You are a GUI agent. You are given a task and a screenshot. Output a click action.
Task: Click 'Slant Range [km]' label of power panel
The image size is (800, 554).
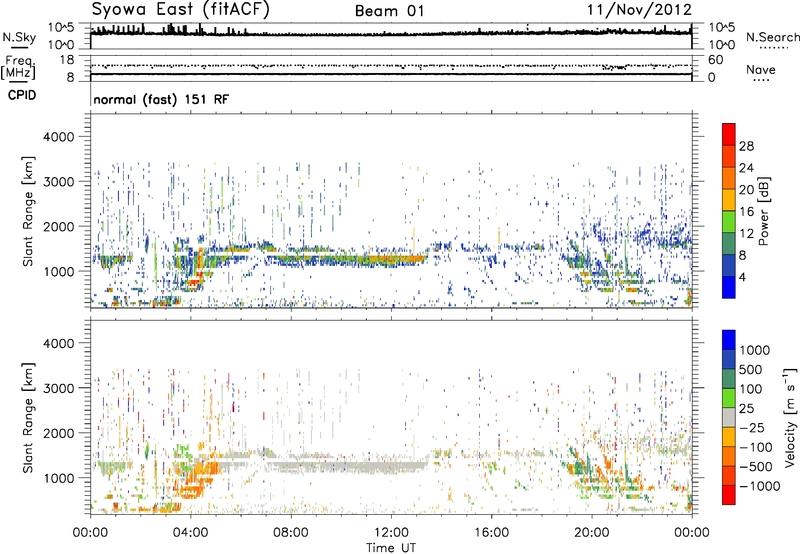pos(28,211)
